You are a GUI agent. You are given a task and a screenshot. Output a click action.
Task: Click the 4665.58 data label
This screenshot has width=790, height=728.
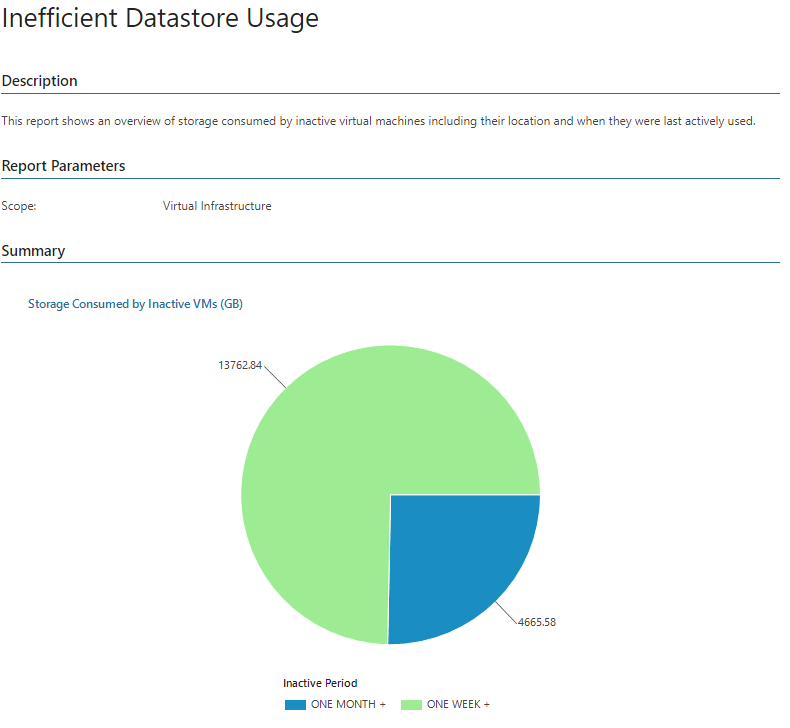[x=537, y=622]
